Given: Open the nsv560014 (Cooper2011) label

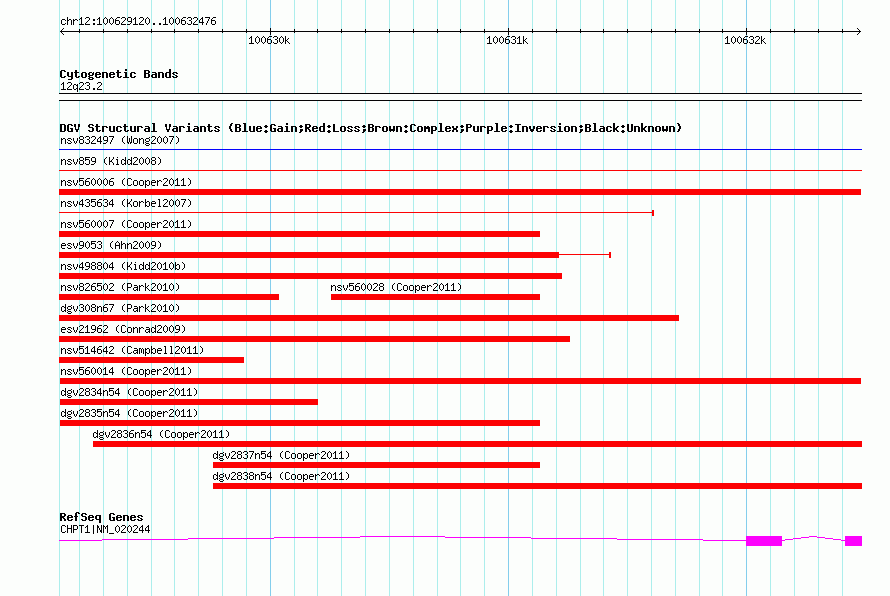Looking at the screenshot, I should (x=126, y=371).
